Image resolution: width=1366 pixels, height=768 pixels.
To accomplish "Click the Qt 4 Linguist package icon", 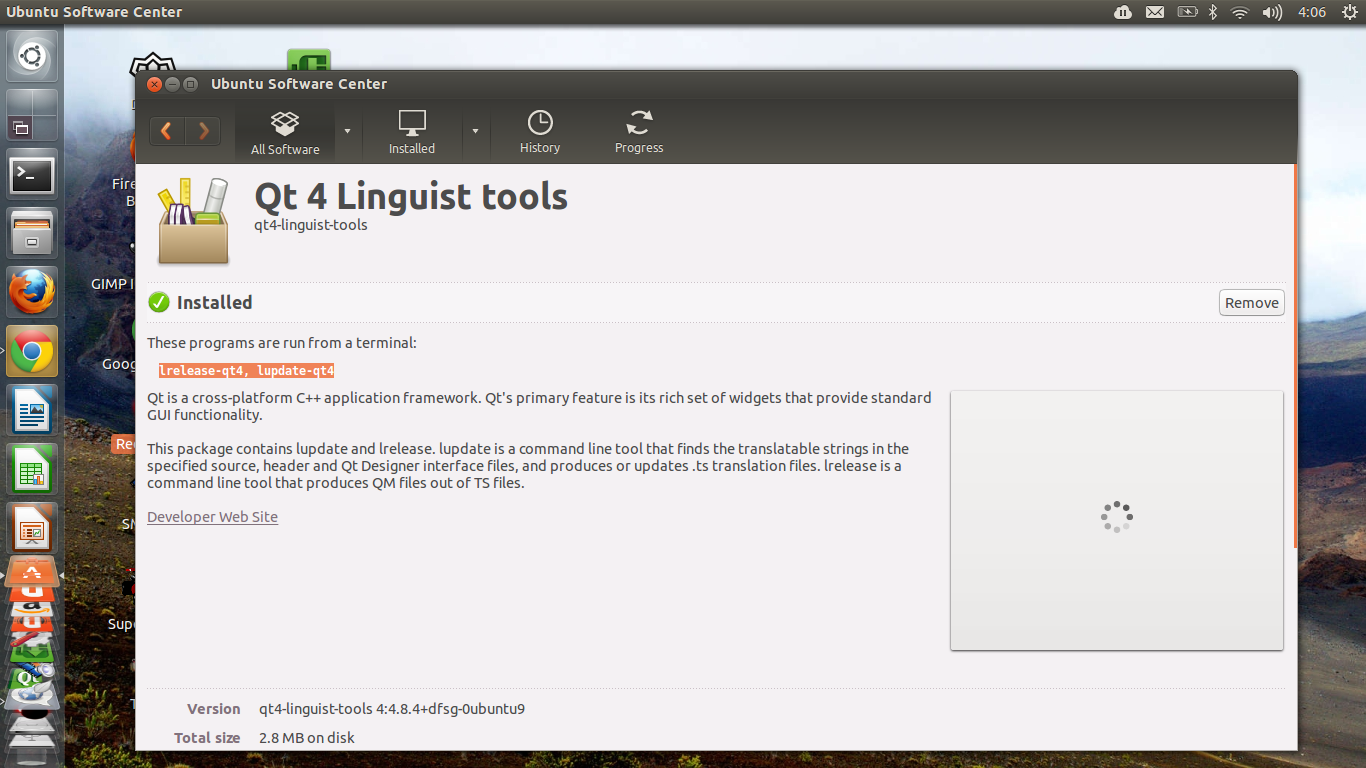I will click(194, 221).
